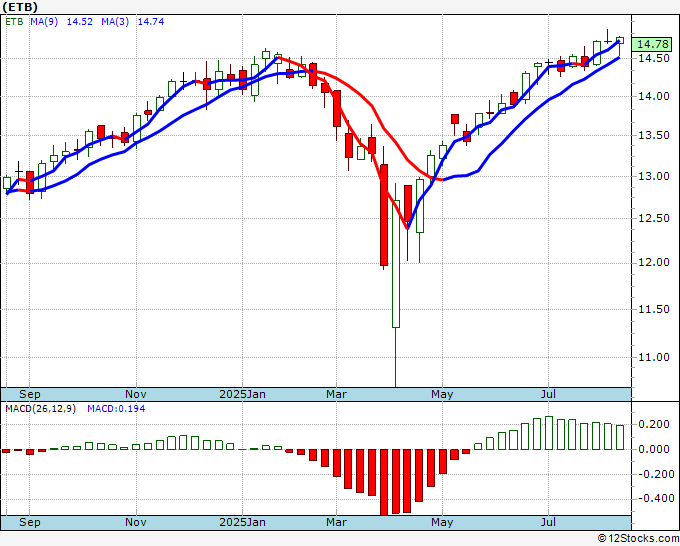Click the 14.50 price axis label

[654, 58]
